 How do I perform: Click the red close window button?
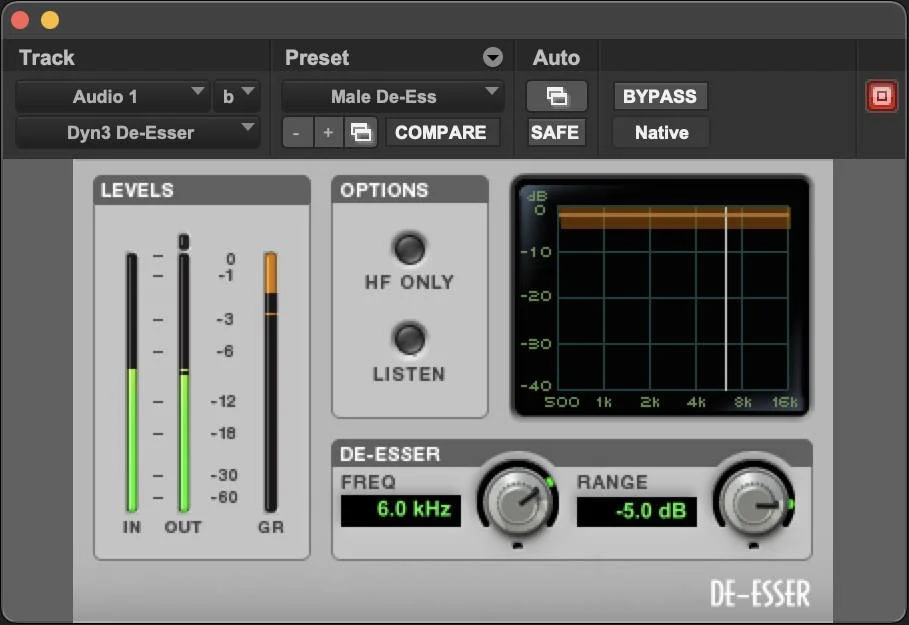(20, 20)
